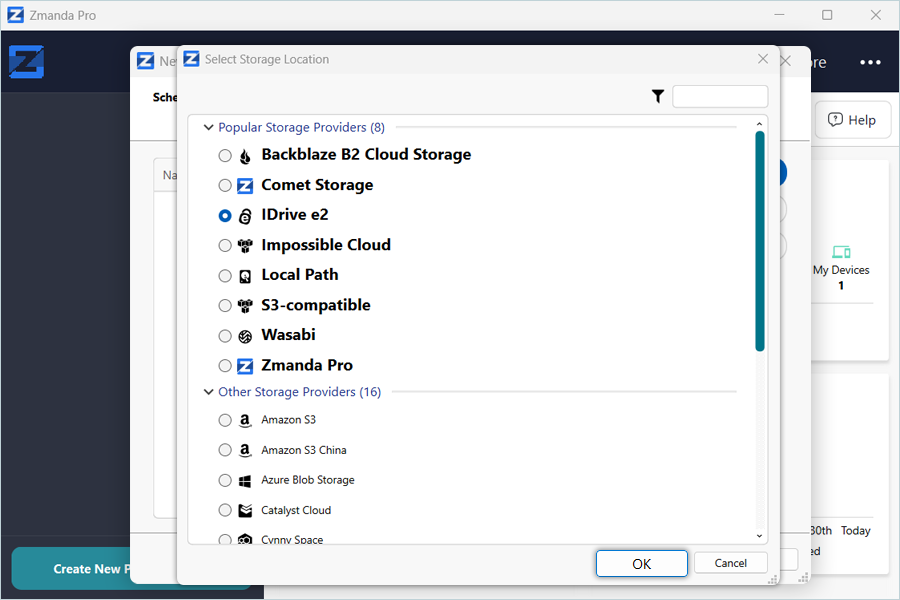Select the Amazon S3 China entry
Viewport: 900px width, 600px height.
tap(304, 450)
